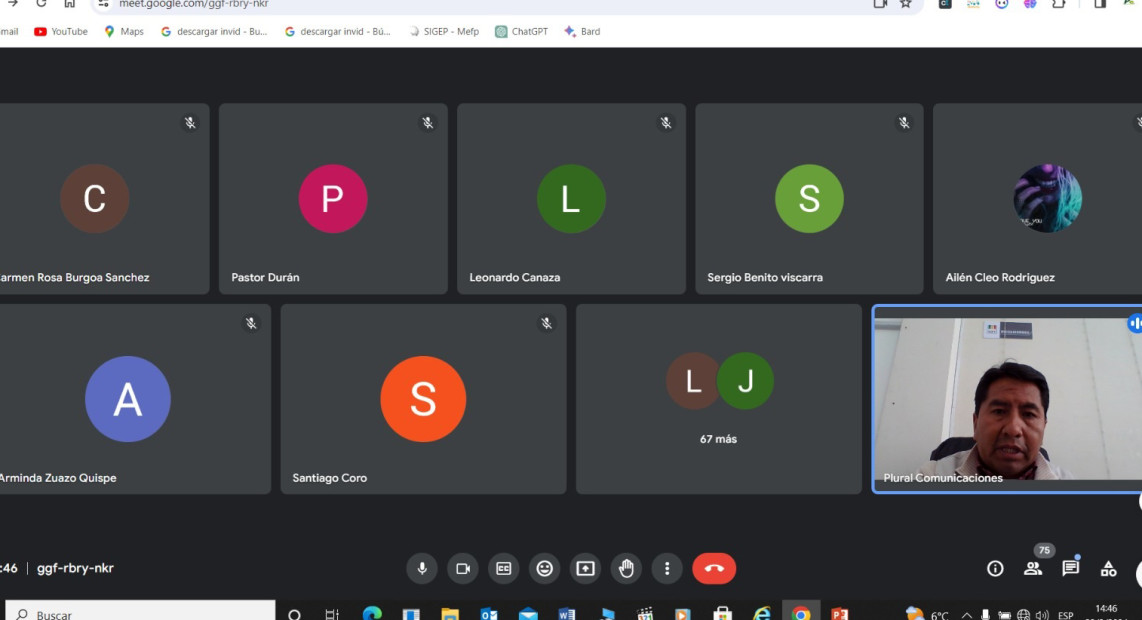Turn on closed captions
The width and height of the screenshot is (1142, 620).
[x=504, y=569]
